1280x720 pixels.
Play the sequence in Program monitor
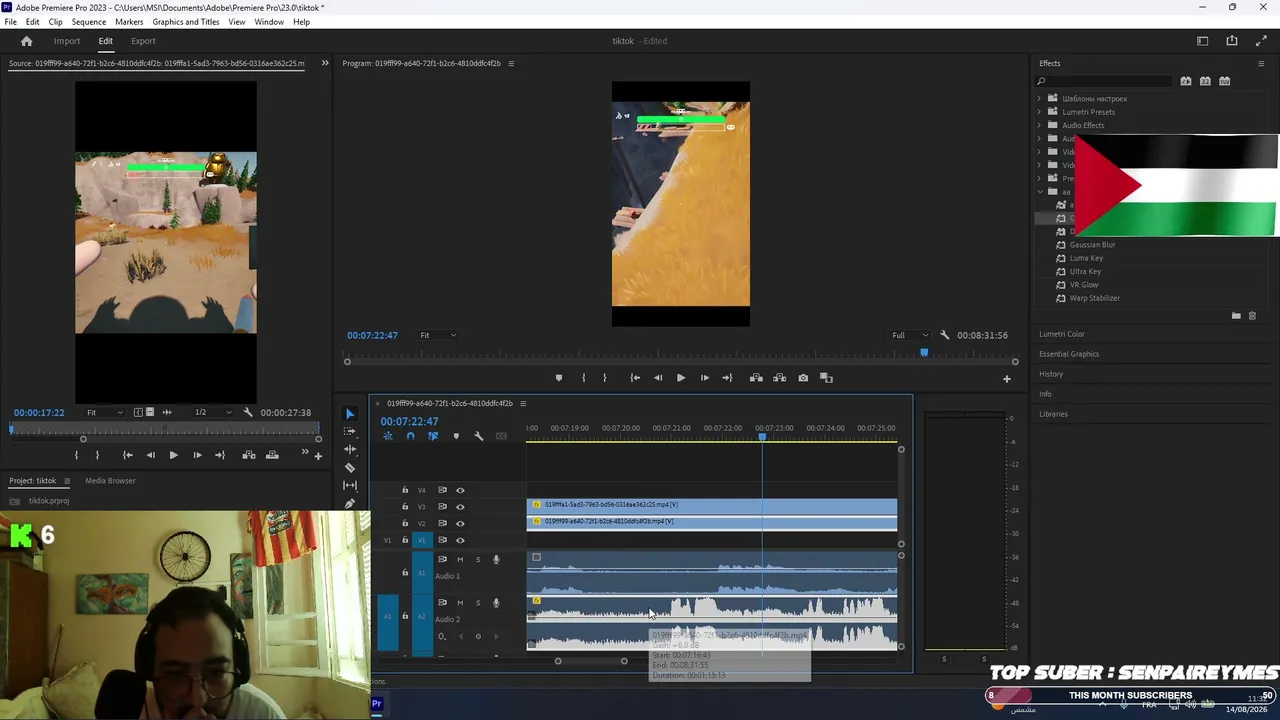click(x=681, y=378)
